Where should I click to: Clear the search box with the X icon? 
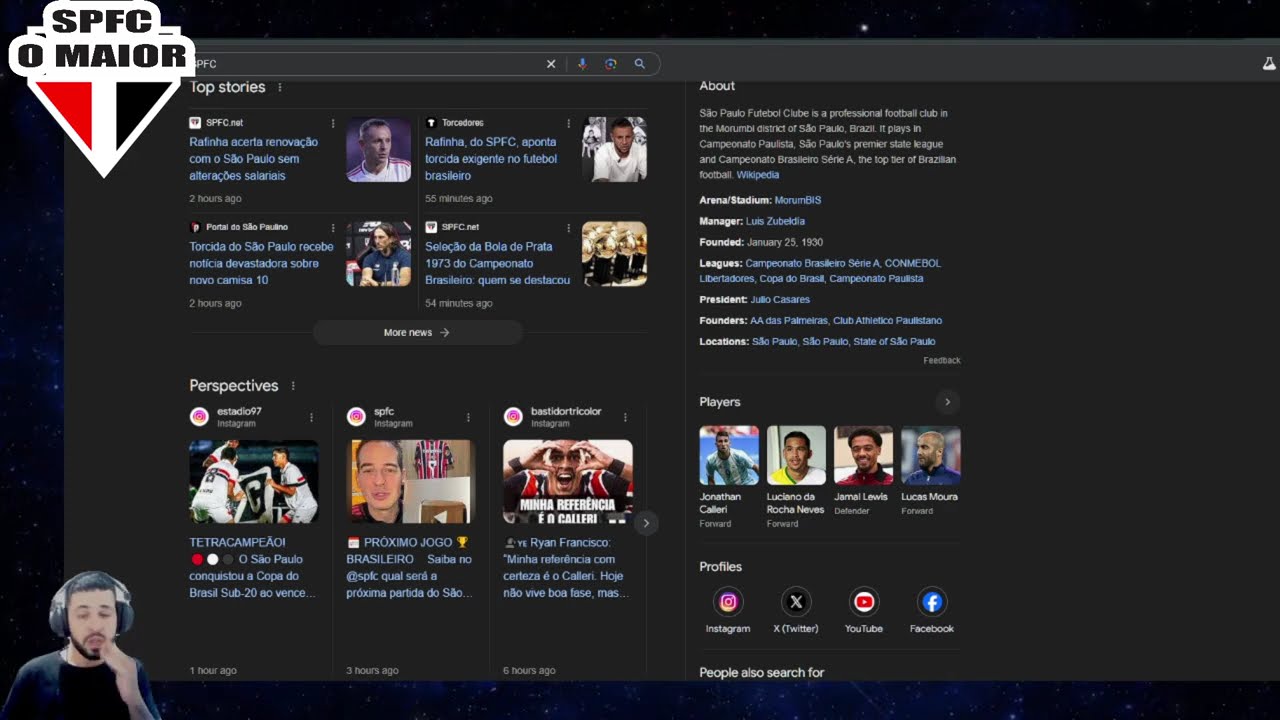(550, 64)
